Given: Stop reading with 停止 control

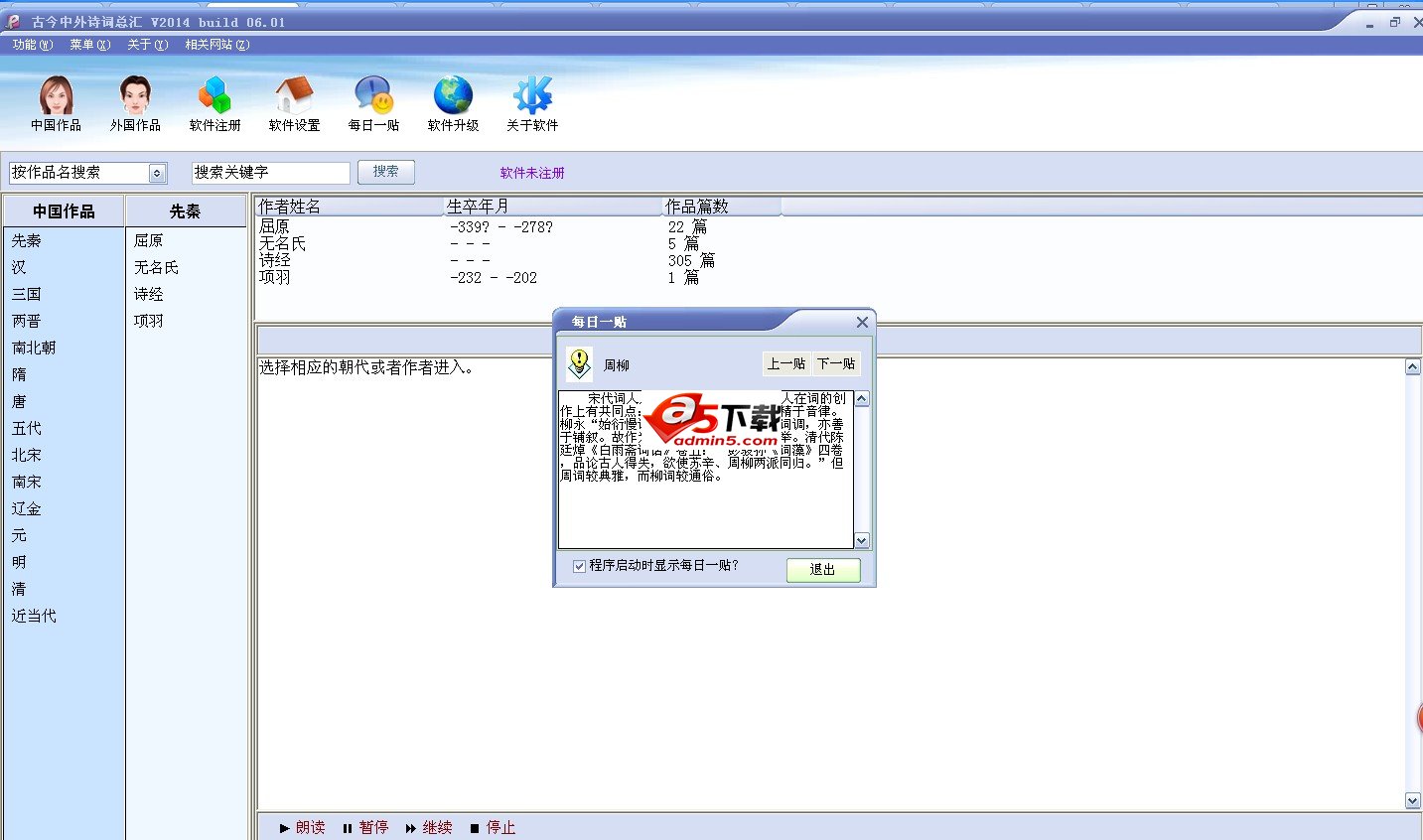Looking at the screenshot, I should pyautogui.click(x=493, y=827).
